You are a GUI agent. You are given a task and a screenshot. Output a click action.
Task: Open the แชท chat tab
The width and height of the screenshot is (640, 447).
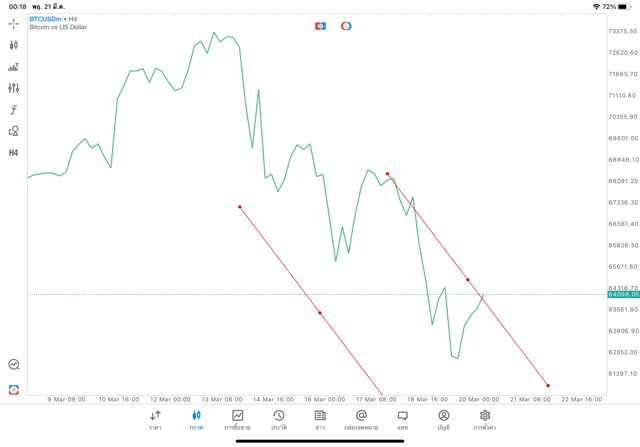pos(402,420)
